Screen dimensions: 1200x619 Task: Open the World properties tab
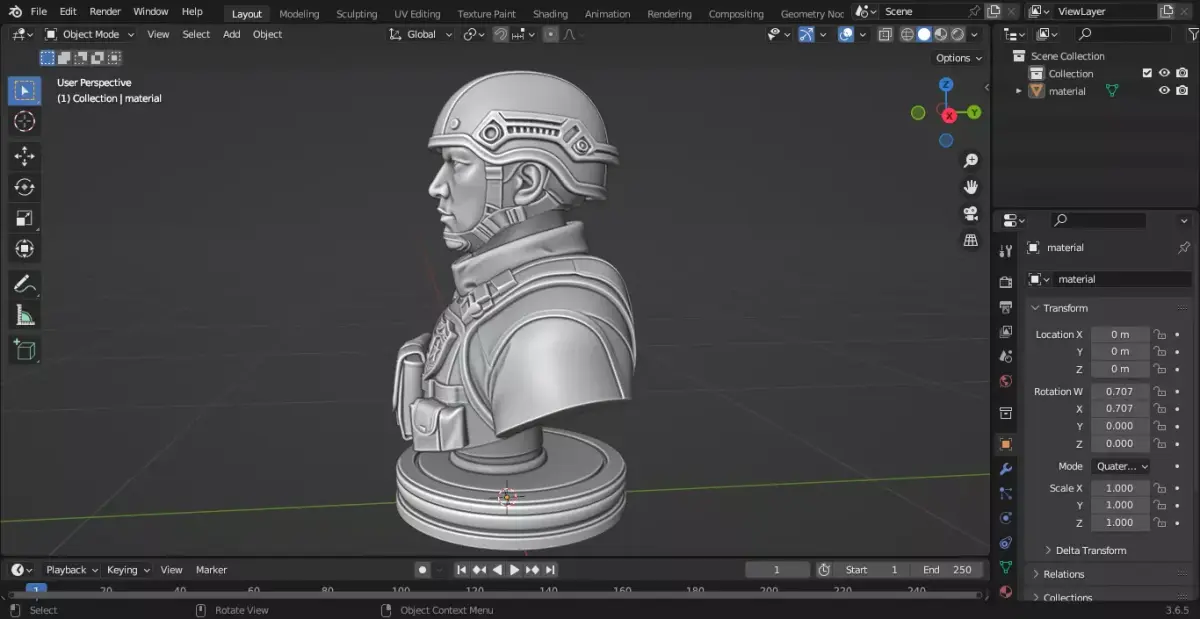click(x=1006, y=382)
